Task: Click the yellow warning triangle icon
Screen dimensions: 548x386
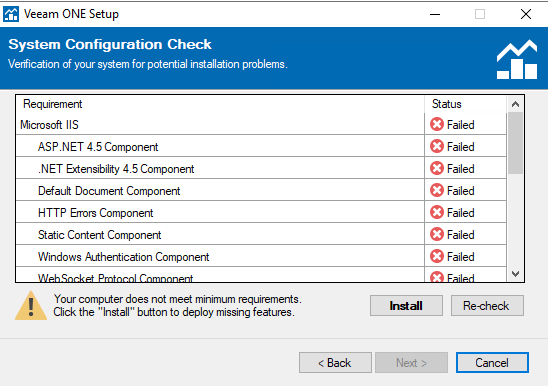Action: [31, 306]
